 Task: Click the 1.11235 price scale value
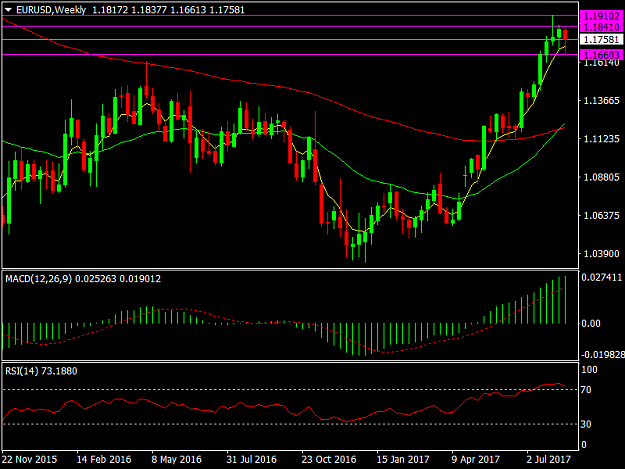pyautogui.click(x=601, y=139)
